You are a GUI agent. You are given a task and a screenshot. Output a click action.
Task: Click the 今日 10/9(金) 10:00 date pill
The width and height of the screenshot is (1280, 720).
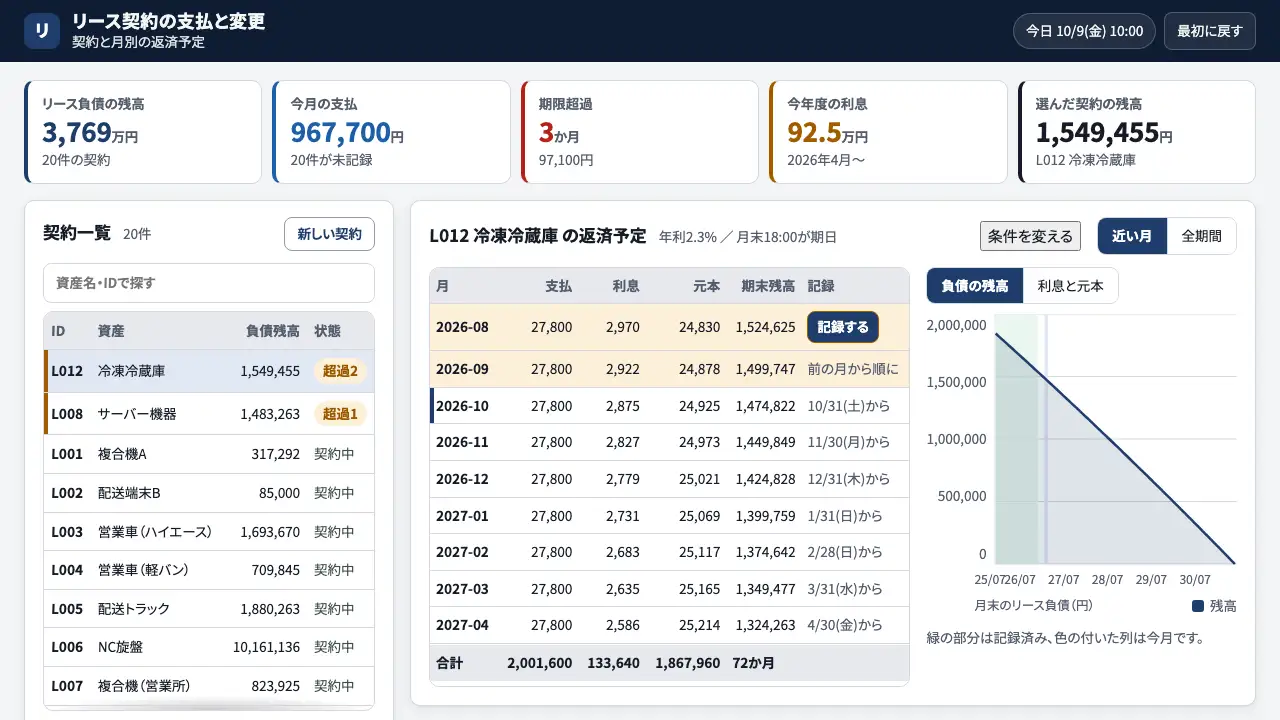(x=1084, y=31)
